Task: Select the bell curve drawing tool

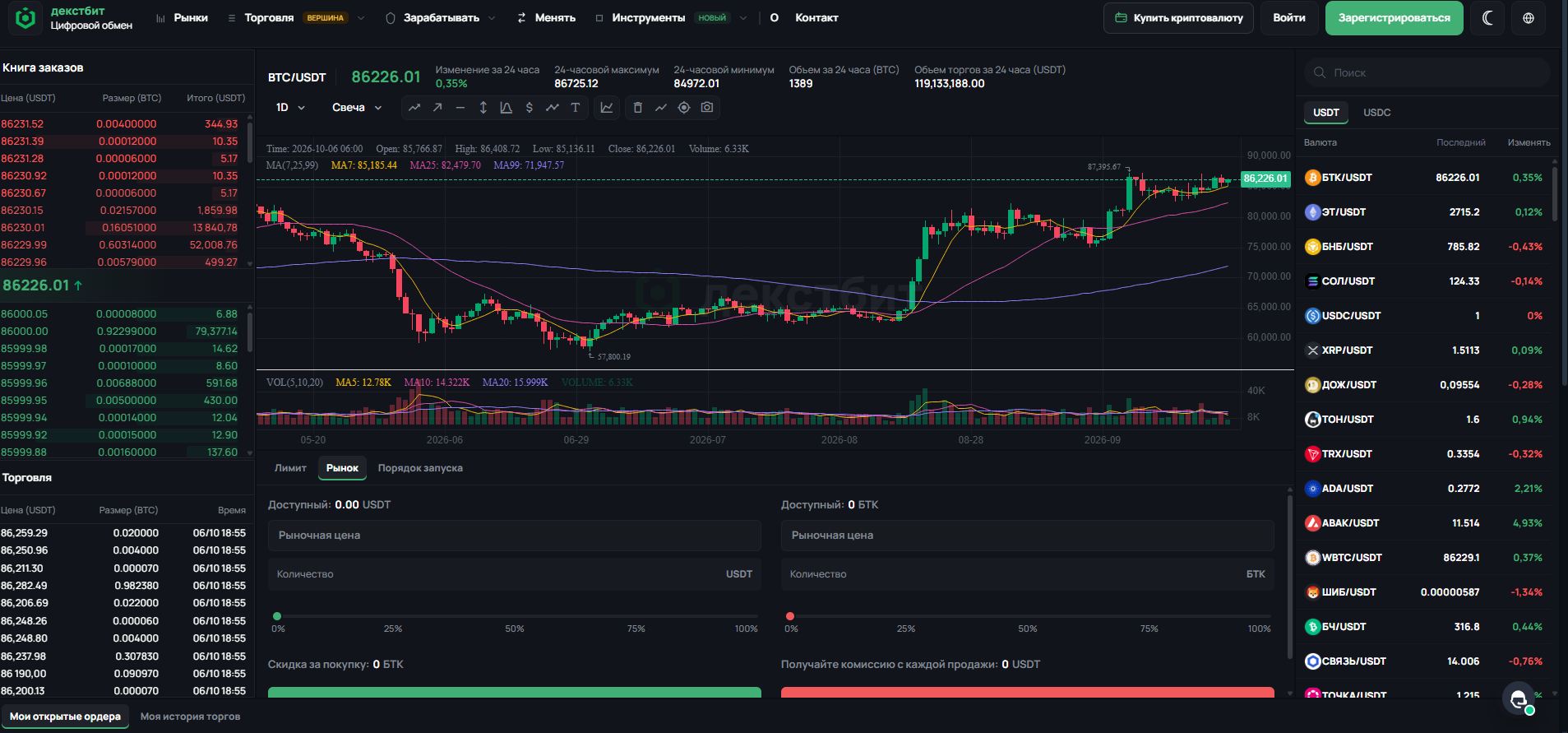Action: 506,108
